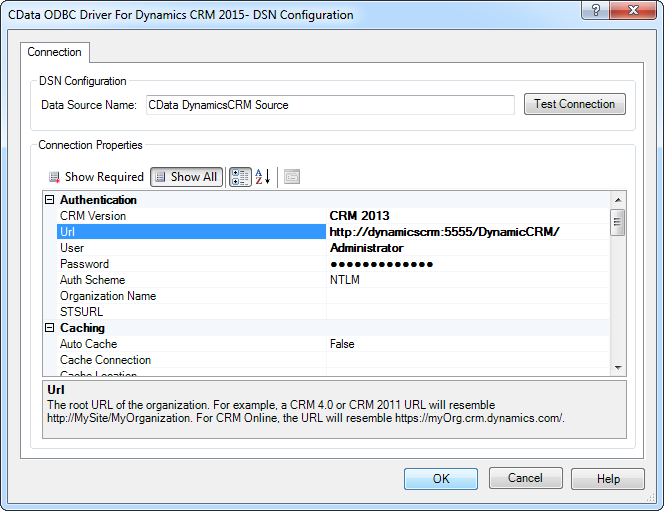
Task: Toggle Show Required properties filter
Action: click(x=96, y=177)
